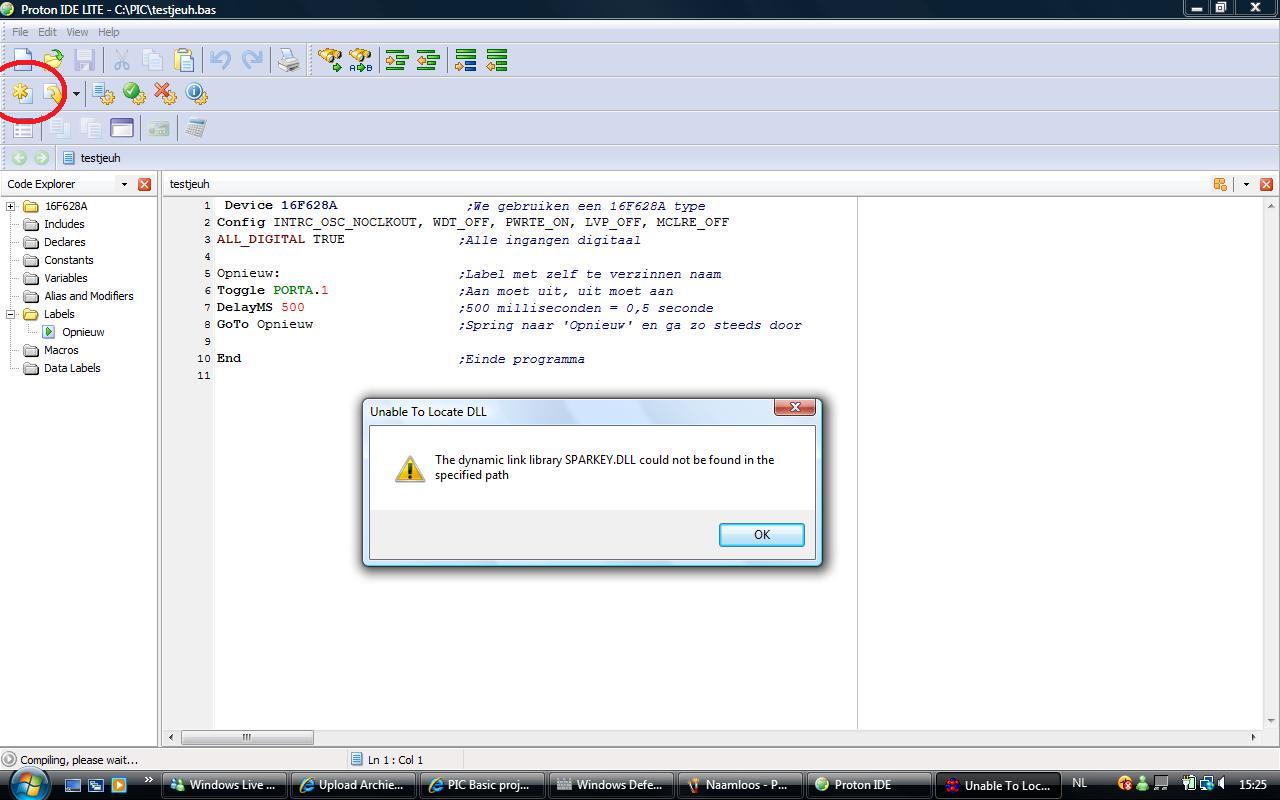Screen dimensions: 1280x800
Task: Open the File menu
Action: (x=20, y=32)
